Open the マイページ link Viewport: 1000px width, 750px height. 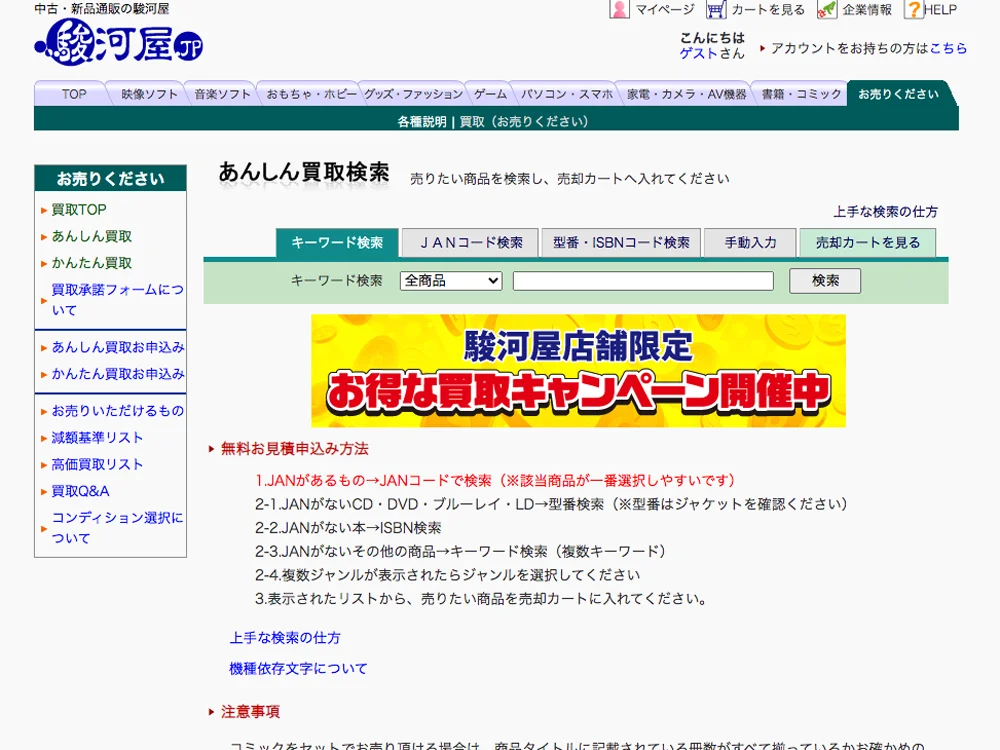(665, 10)
